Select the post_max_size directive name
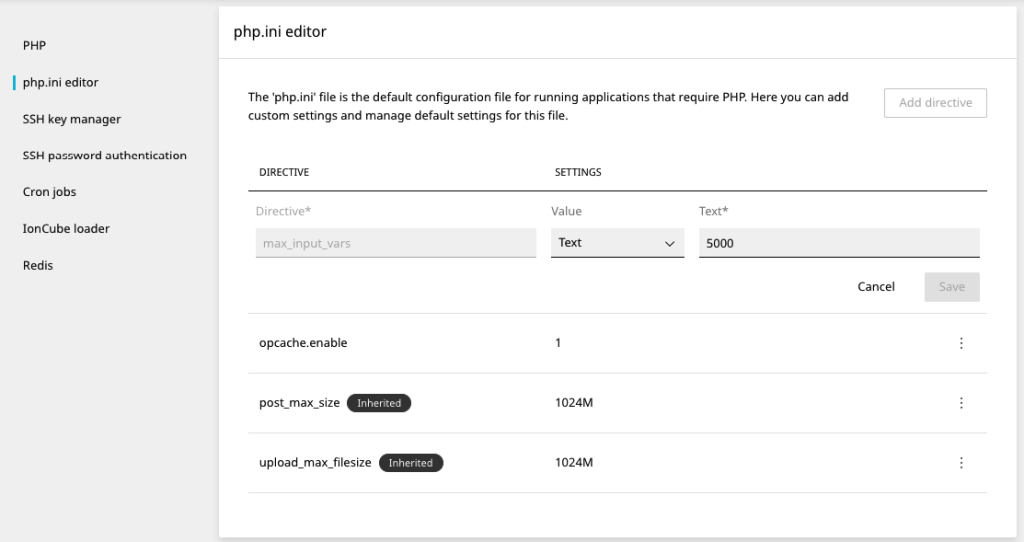This screenshot has width=1024, height=542. (x=299, y=403)
